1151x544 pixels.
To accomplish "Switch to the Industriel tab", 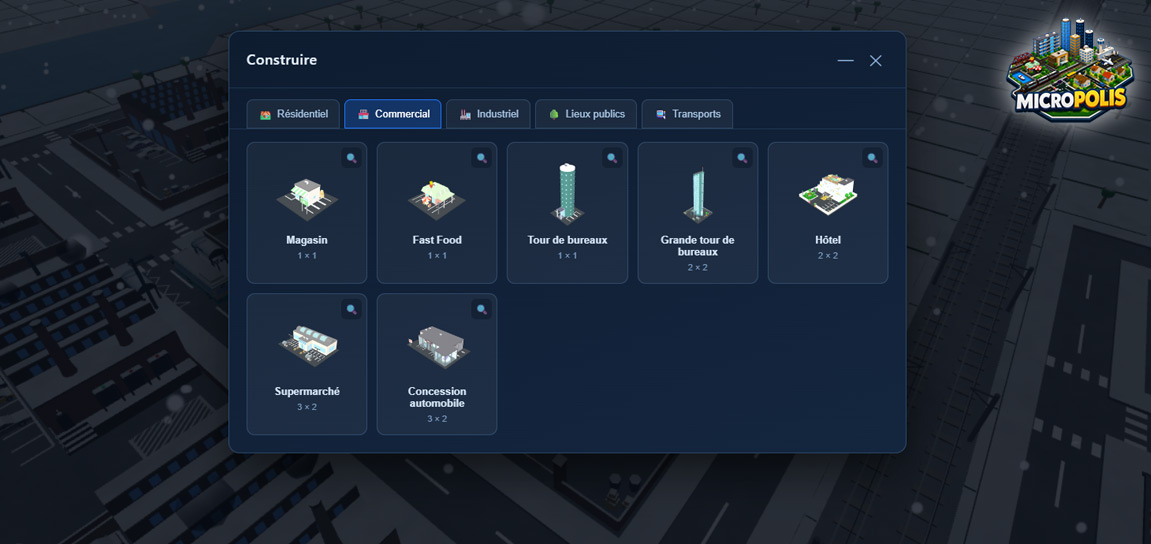I will (489, 114).
